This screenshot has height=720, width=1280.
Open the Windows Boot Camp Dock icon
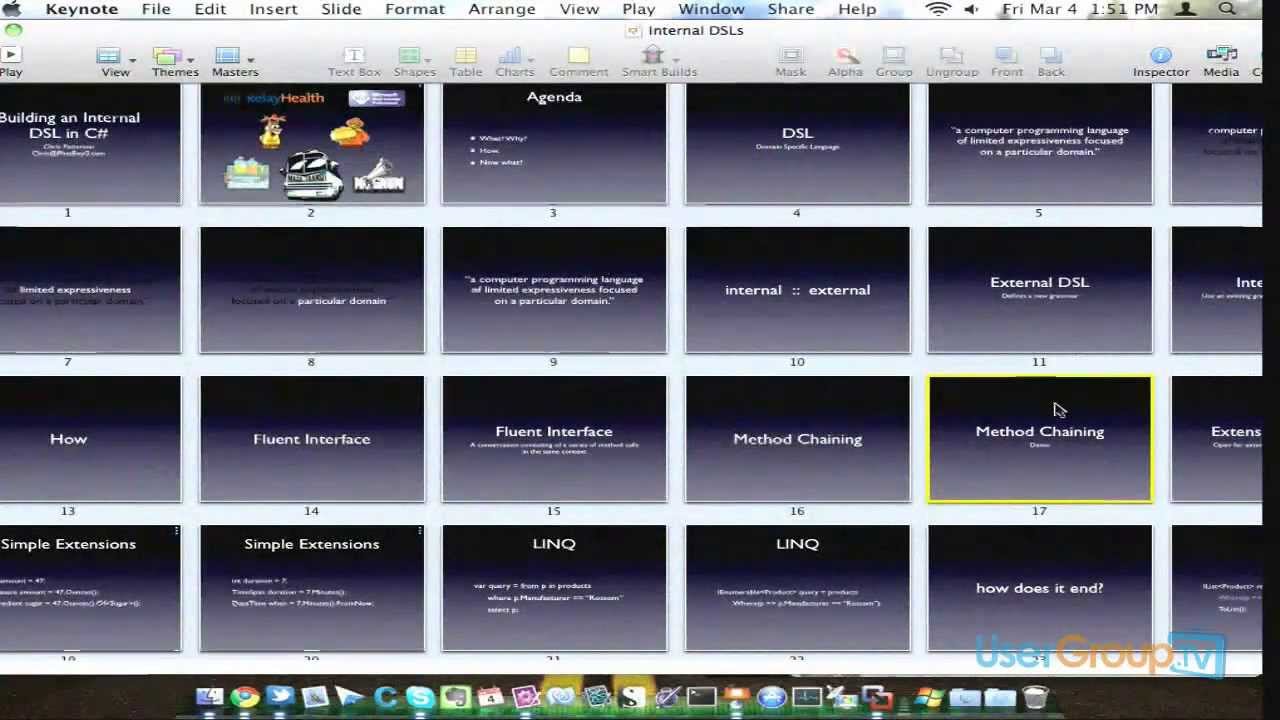[928, 697]
